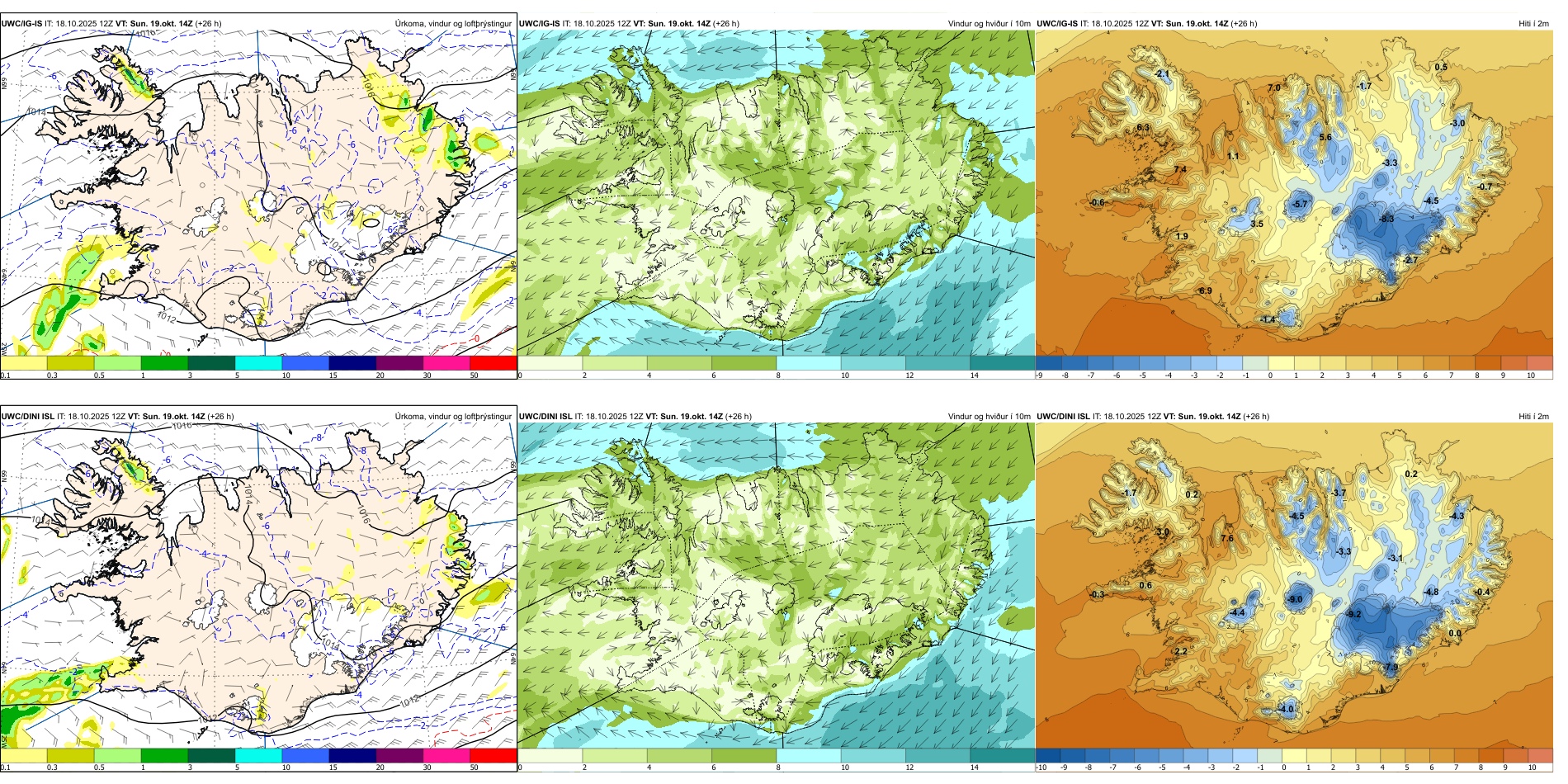The width and height of the screenshot is (1568, 784).
Task: Click the -1.4 temperature value on IG-IS map
Action: 1268,319
